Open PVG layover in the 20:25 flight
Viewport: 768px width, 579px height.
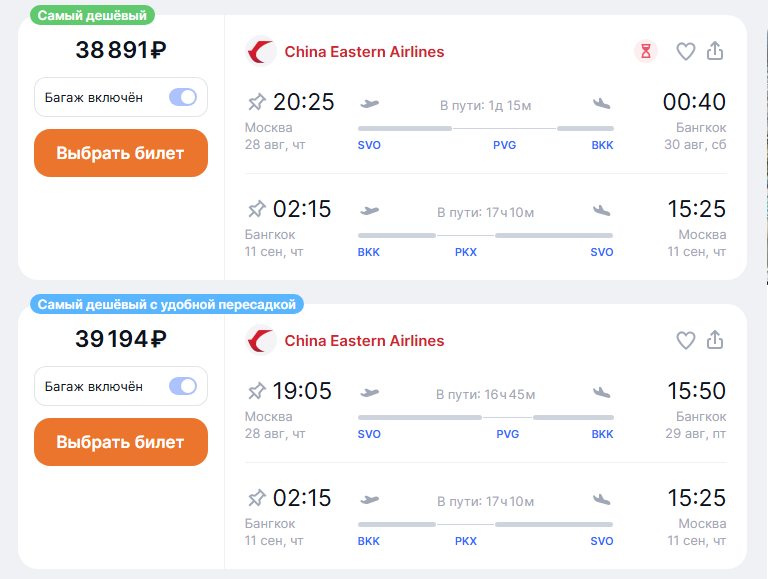(x=504, y=145)
